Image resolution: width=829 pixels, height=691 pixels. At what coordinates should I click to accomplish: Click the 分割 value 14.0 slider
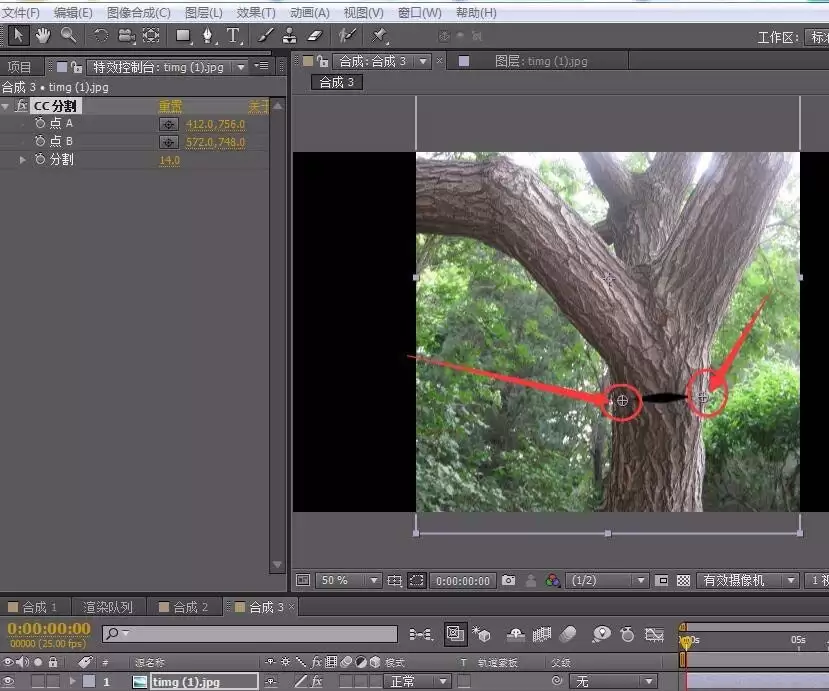(x=170, y=160)
